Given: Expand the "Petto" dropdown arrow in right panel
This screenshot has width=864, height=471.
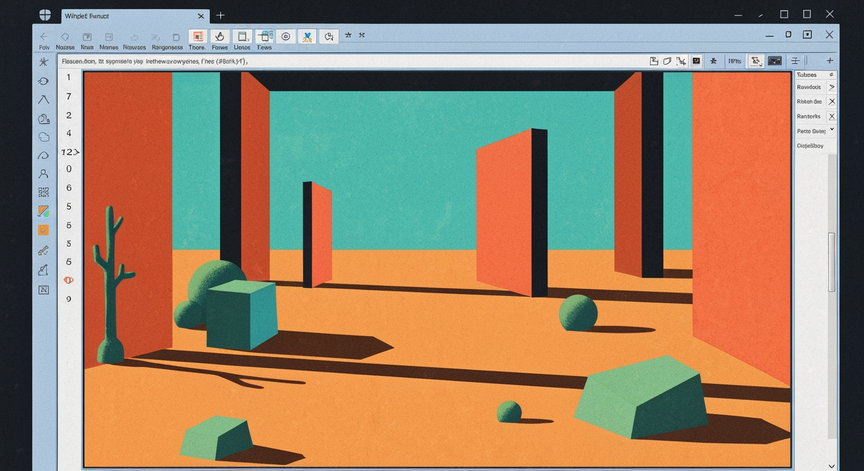Looking at the screenshot, I should pos(832,130).
